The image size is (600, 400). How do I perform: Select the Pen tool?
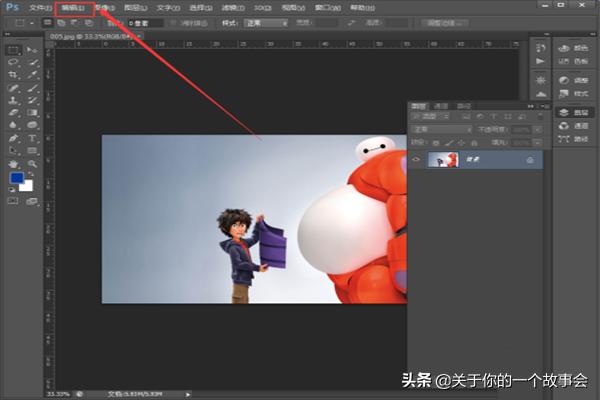tap(13, 138)
